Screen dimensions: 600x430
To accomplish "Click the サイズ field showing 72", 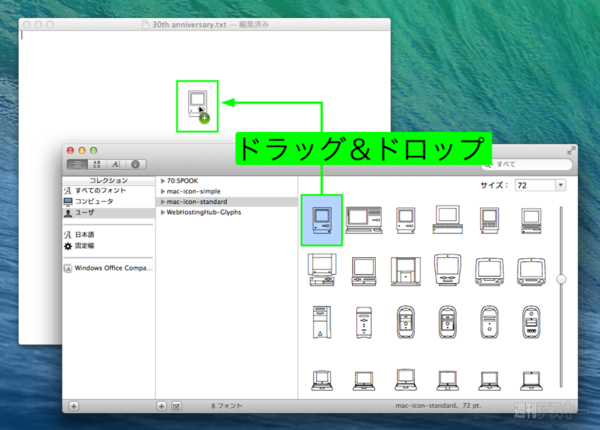I will click(535, 185).
